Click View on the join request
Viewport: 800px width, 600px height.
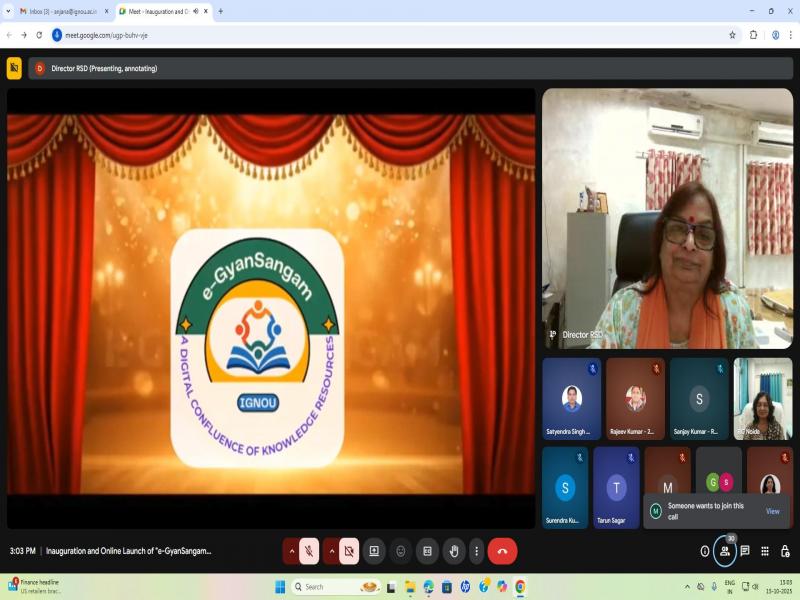tap(772, 511)
